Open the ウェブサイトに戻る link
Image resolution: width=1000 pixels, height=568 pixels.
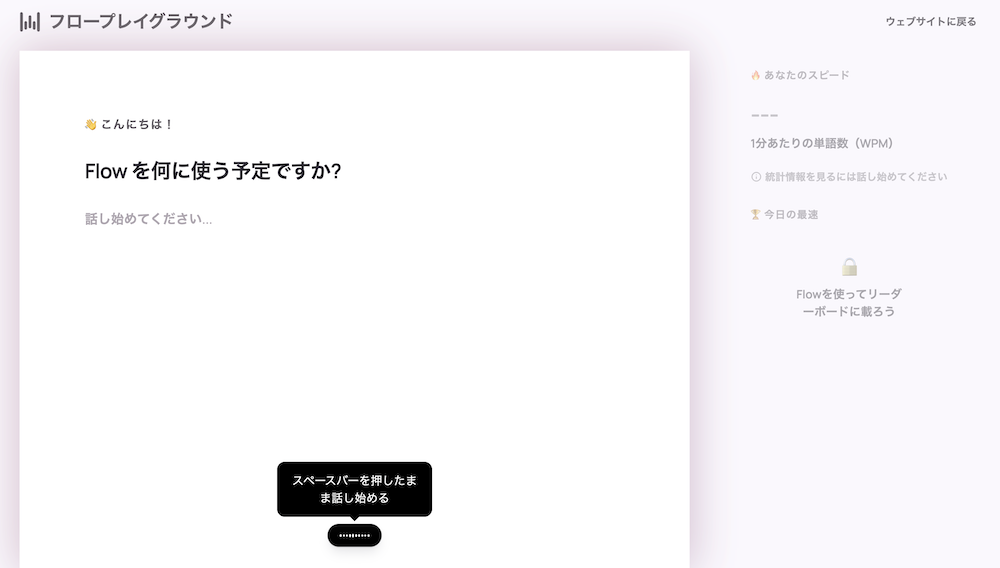pos(930,22)
